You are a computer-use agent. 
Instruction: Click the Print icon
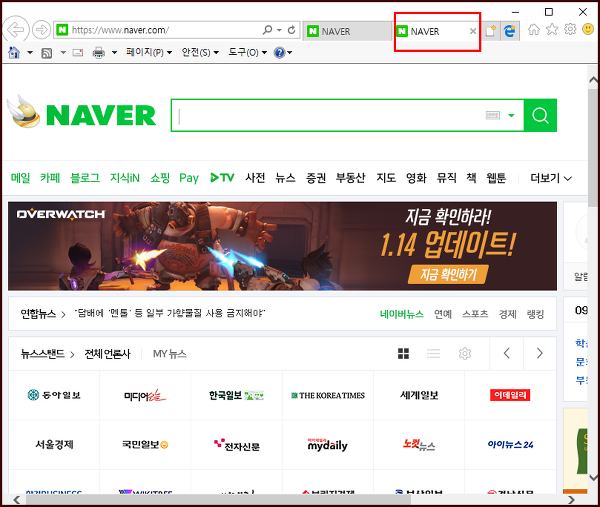click(99, 52)
